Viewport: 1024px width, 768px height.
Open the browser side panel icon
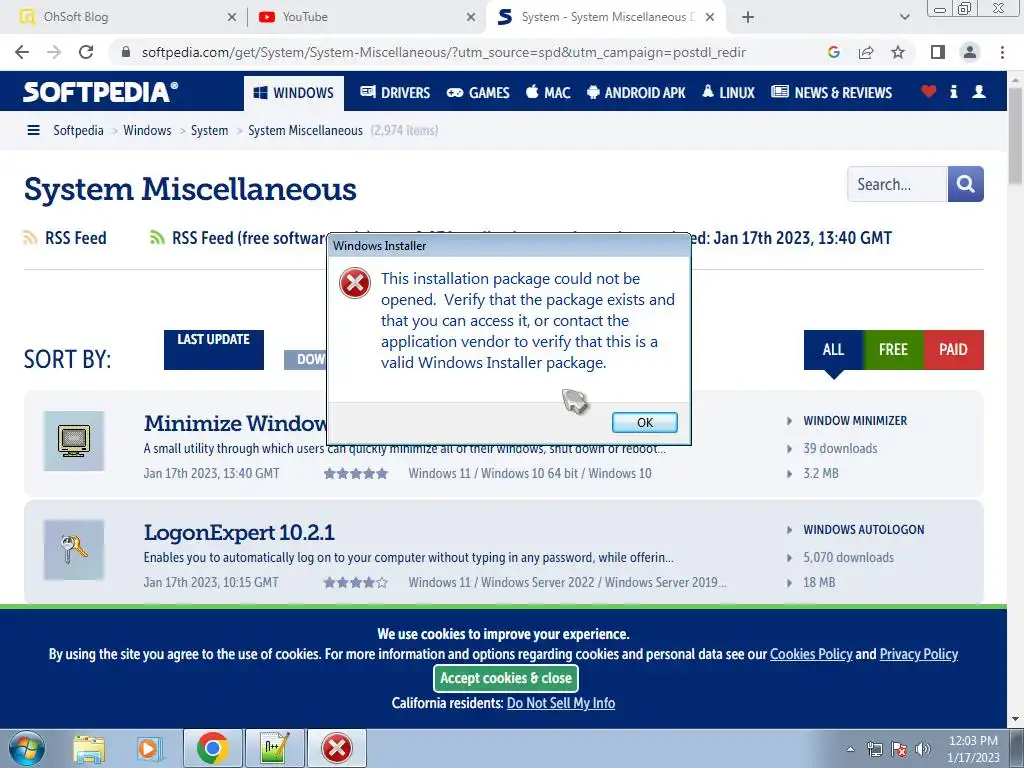coord(938,52)
